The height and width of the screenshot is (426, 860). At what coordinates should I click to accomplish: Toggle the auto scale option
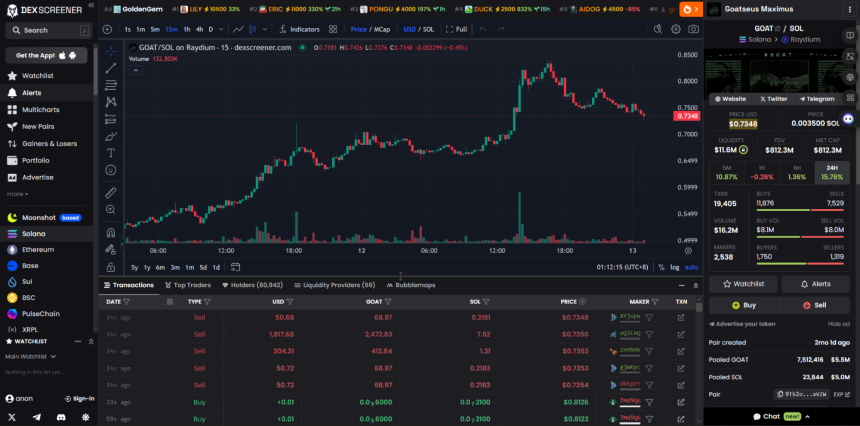(692, 267)
